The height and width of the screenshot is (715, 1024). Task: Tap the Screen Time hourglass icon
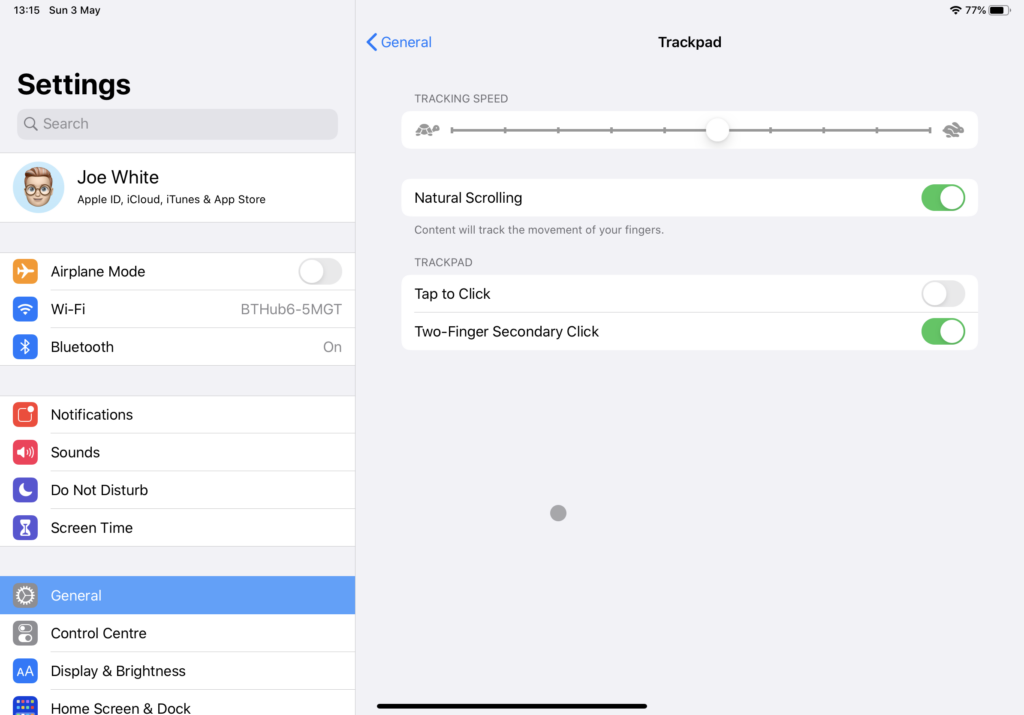tap(25, 527)
